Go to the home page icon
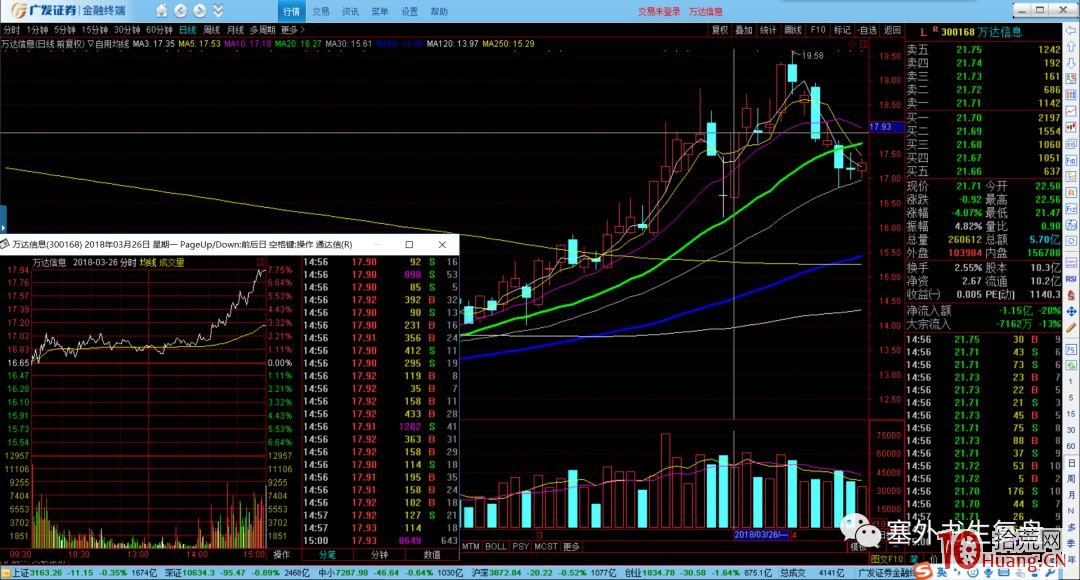Viewport: 1080px width, 580px height. (x=161, y=10)
